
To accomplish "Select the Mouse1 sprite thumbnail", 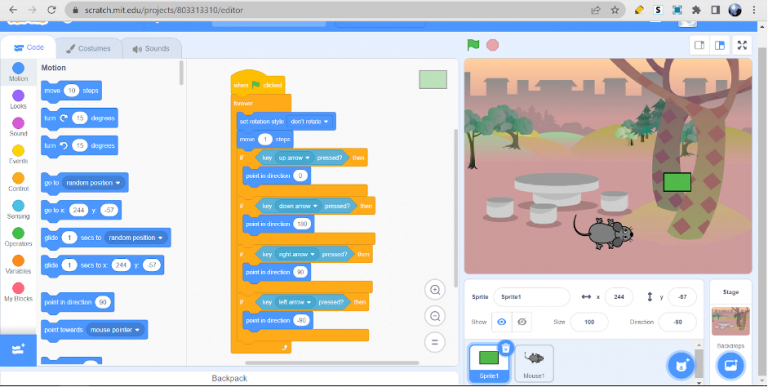I will [534, 363].
